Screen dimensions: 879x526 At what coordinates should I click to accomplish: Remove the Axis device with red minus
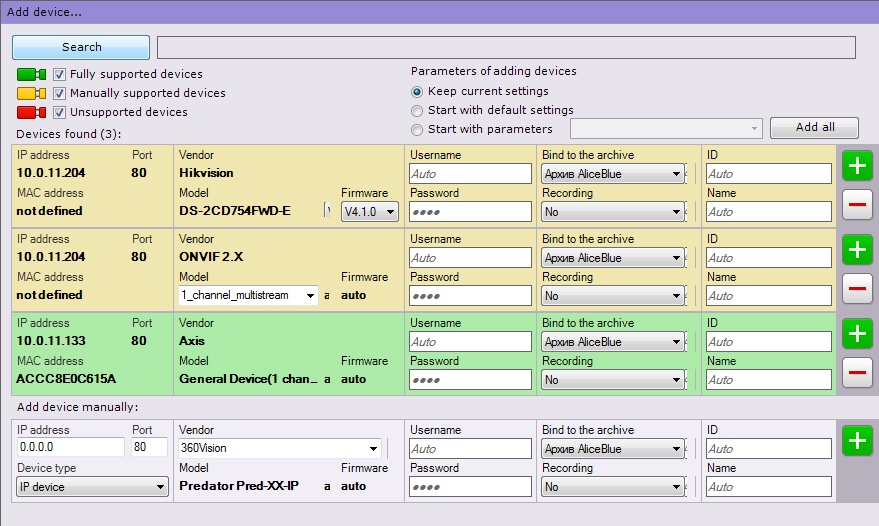pyautogui.click(x=857, y=374)
